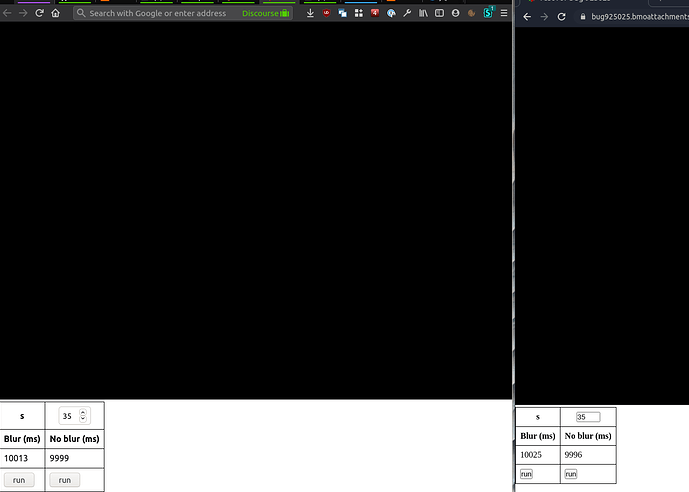Click the blue overlapping-windows extension icon
The image size is (689, 492).
click(x=342, y=13)
